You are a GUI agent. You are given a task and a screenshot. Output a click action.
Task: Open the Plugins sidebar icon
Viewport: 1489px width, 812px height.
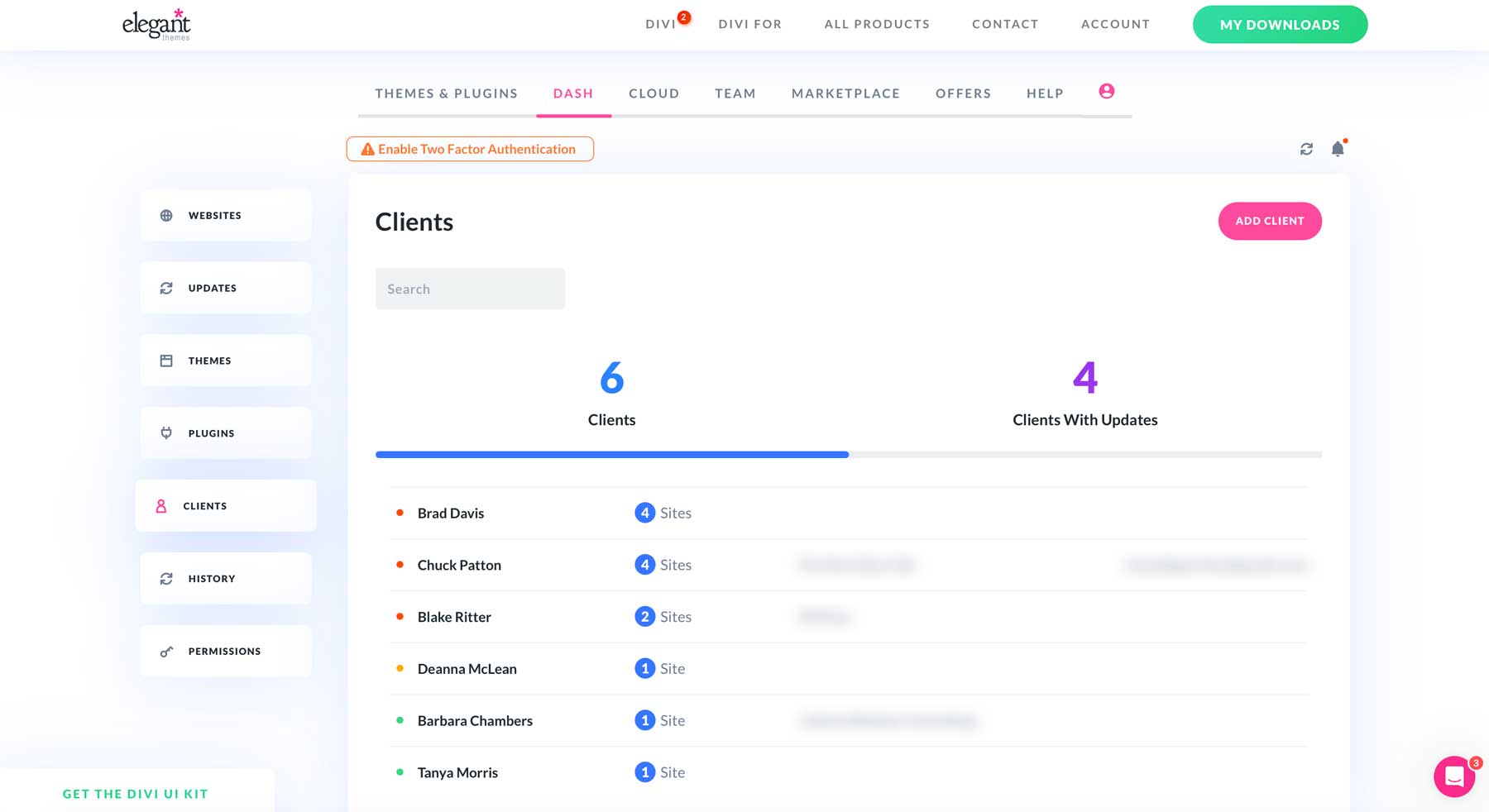point(166,432)
